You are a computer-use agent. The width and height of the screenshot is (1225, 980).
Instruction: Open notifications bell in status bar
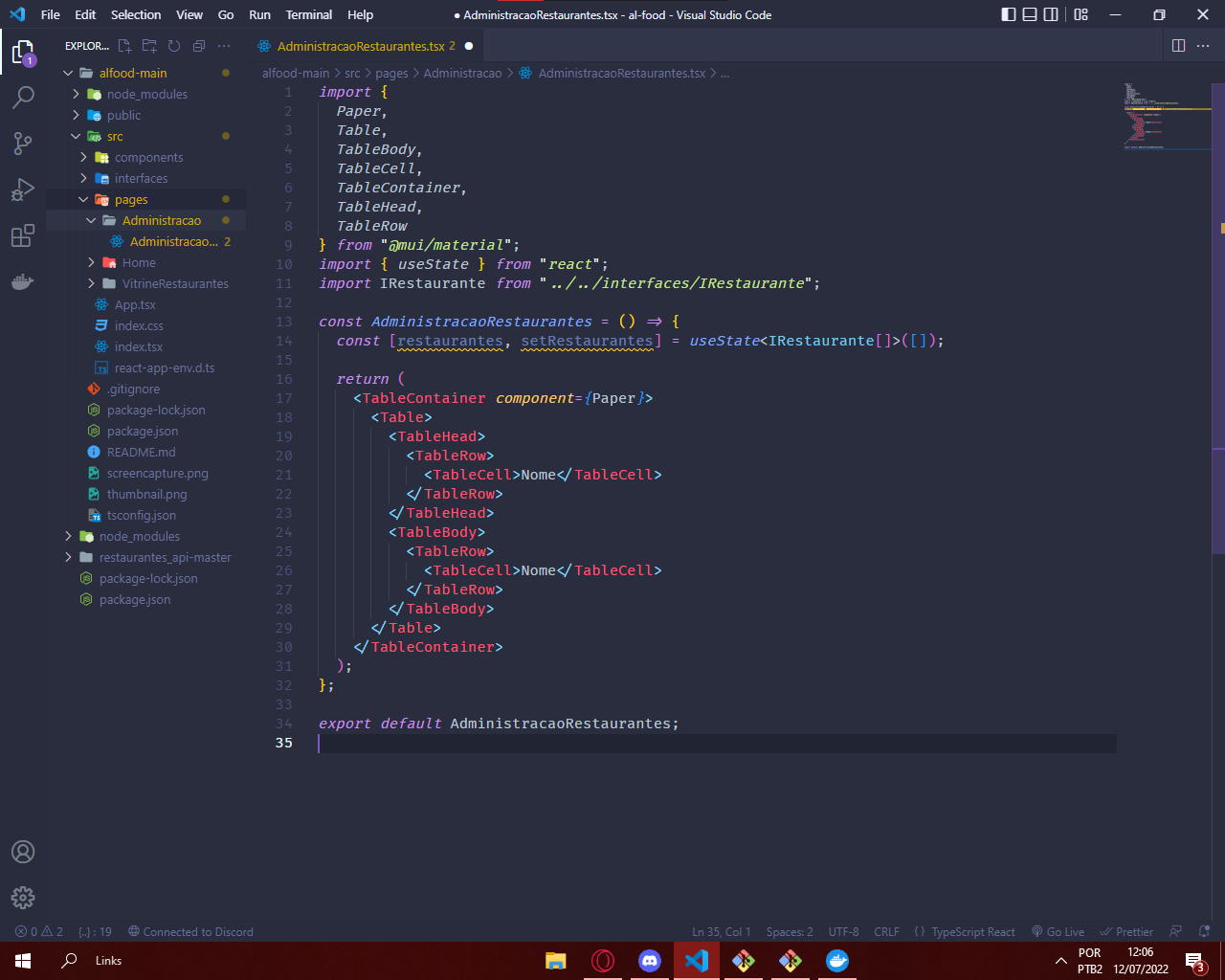coord(1204,931)
